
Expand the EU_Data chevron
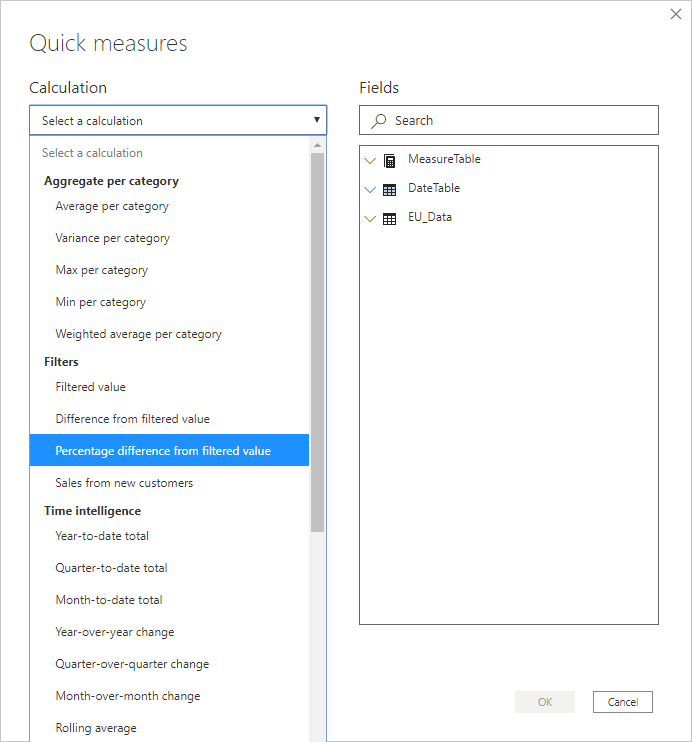(x=370, y=219)
